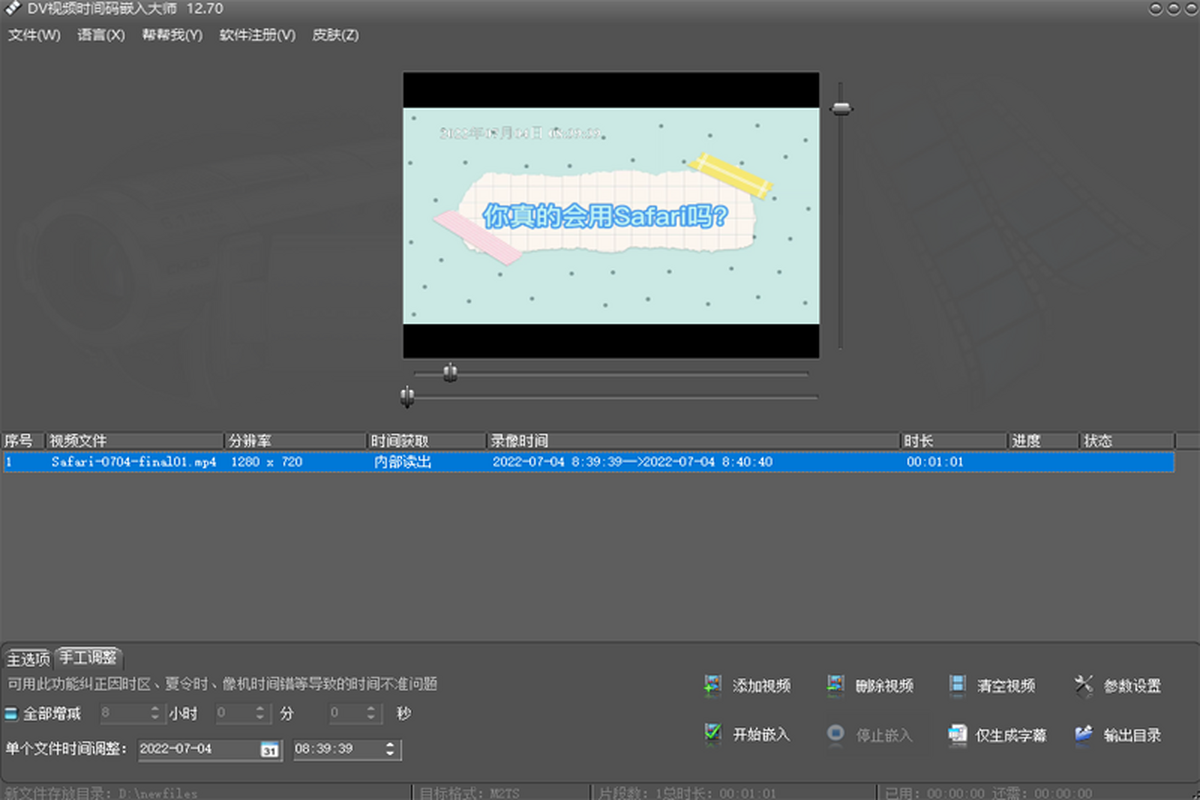Viewport: 1200px width, 800px height.
Task: Click the 小时 hours stepper arrows
Action: click(x=154, y=713)
